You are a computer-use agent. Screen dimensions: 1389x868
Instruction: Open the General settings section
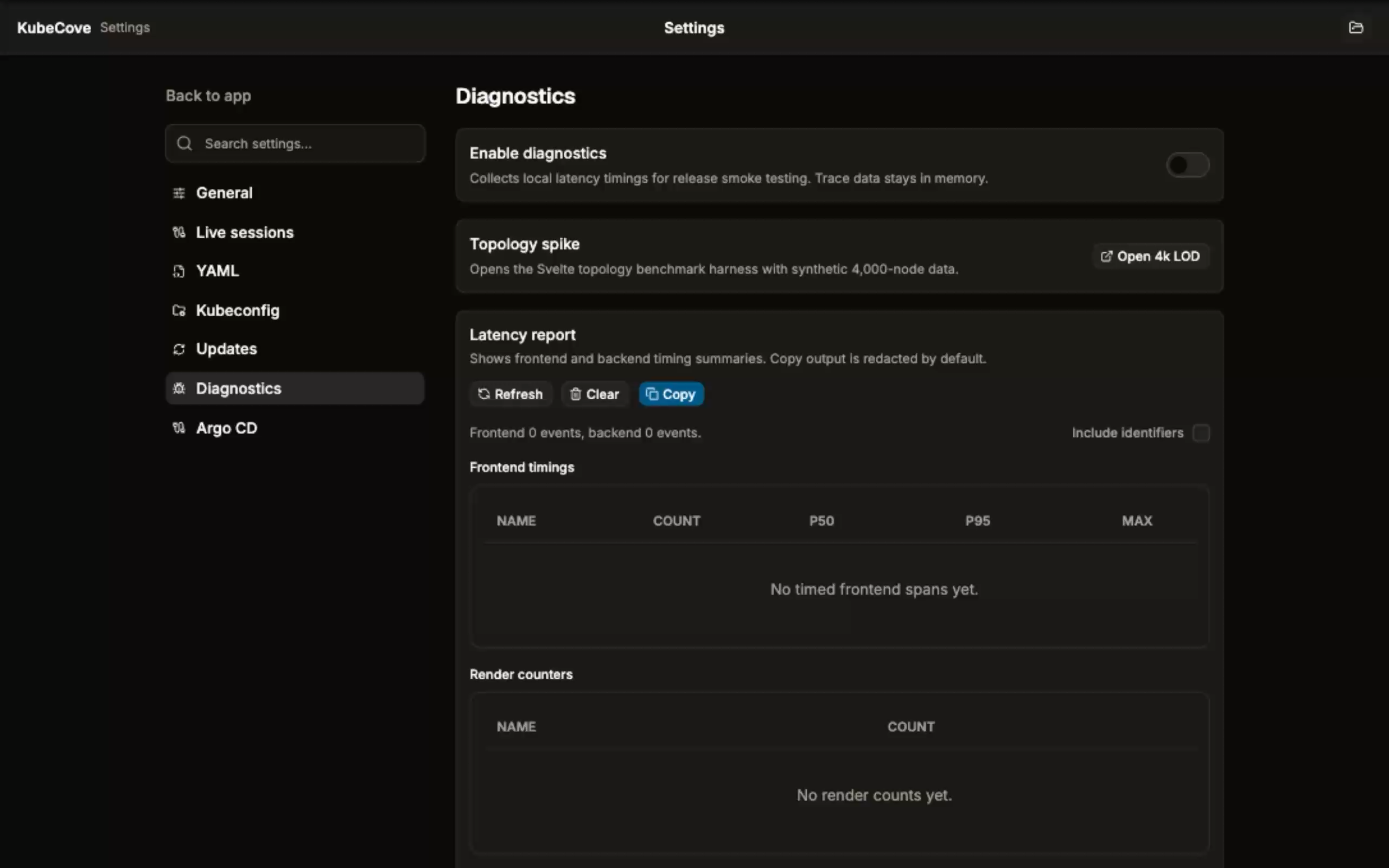tap(295, 193)
